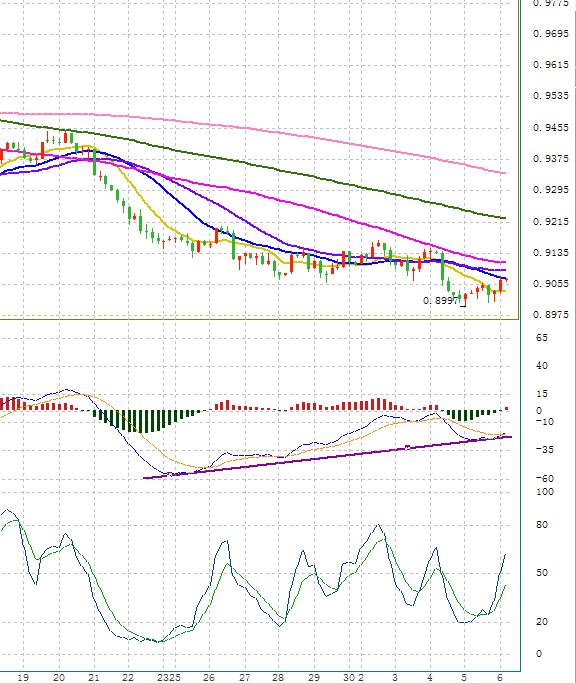Viewport: 576px width, 683px height.
Task: Click the 0.9055 price axis label
Action: click(x=551, y=284)
